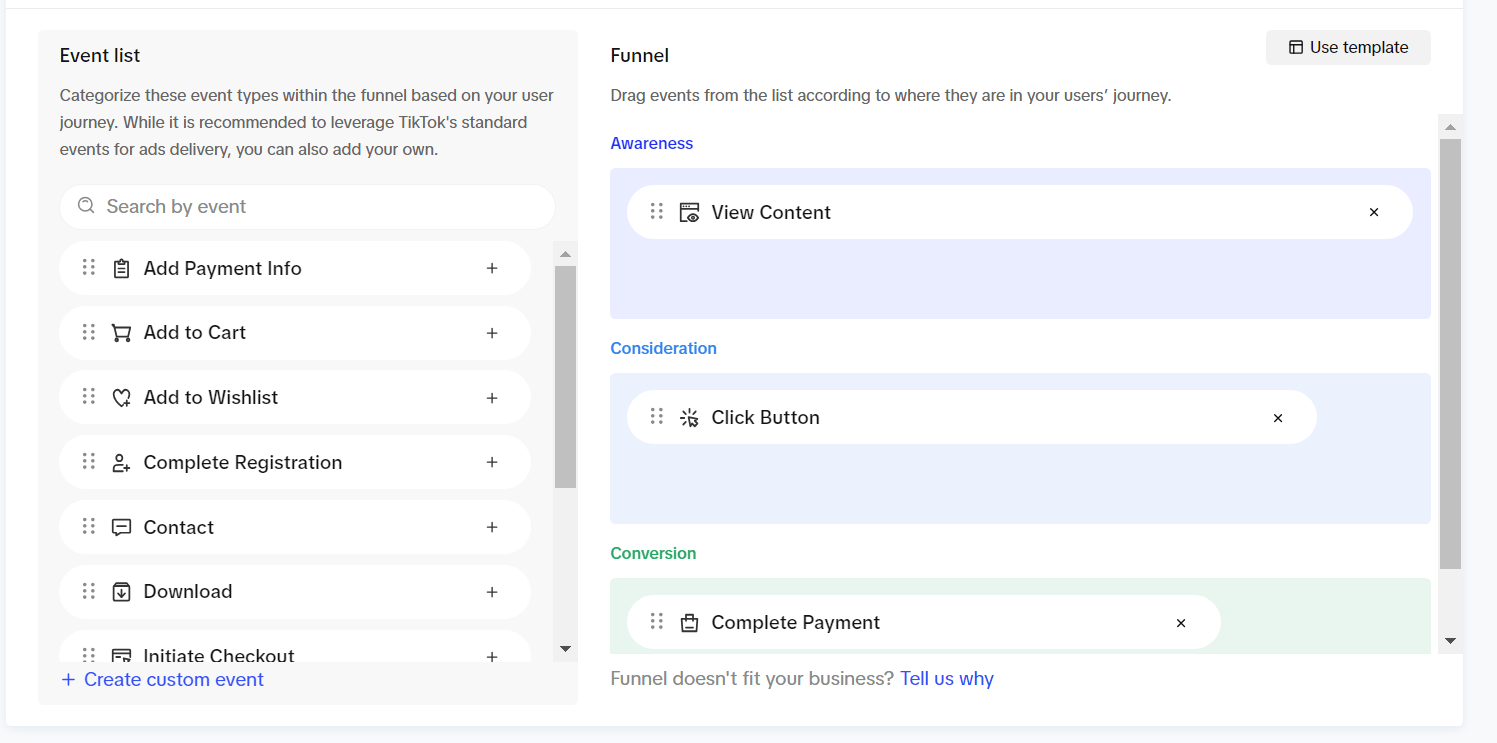Remove View Content from Awareness stage

click(x=1373, y=212)
